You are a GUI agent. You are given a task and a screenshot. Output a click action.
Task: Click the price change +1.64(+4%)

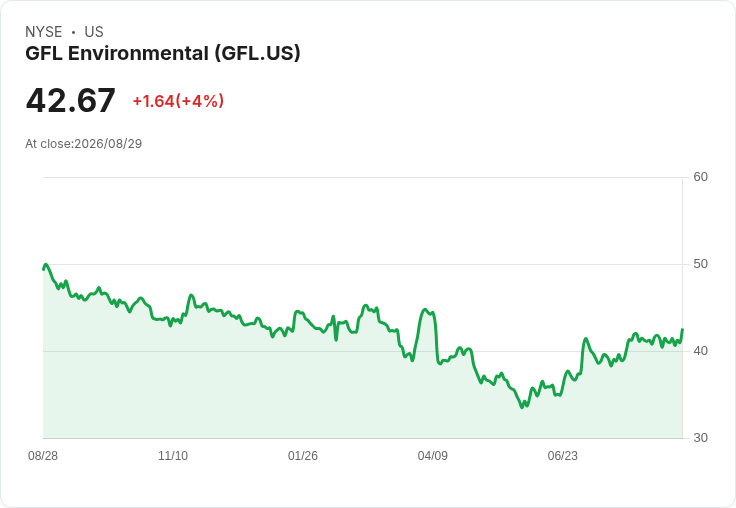point(178,101)
